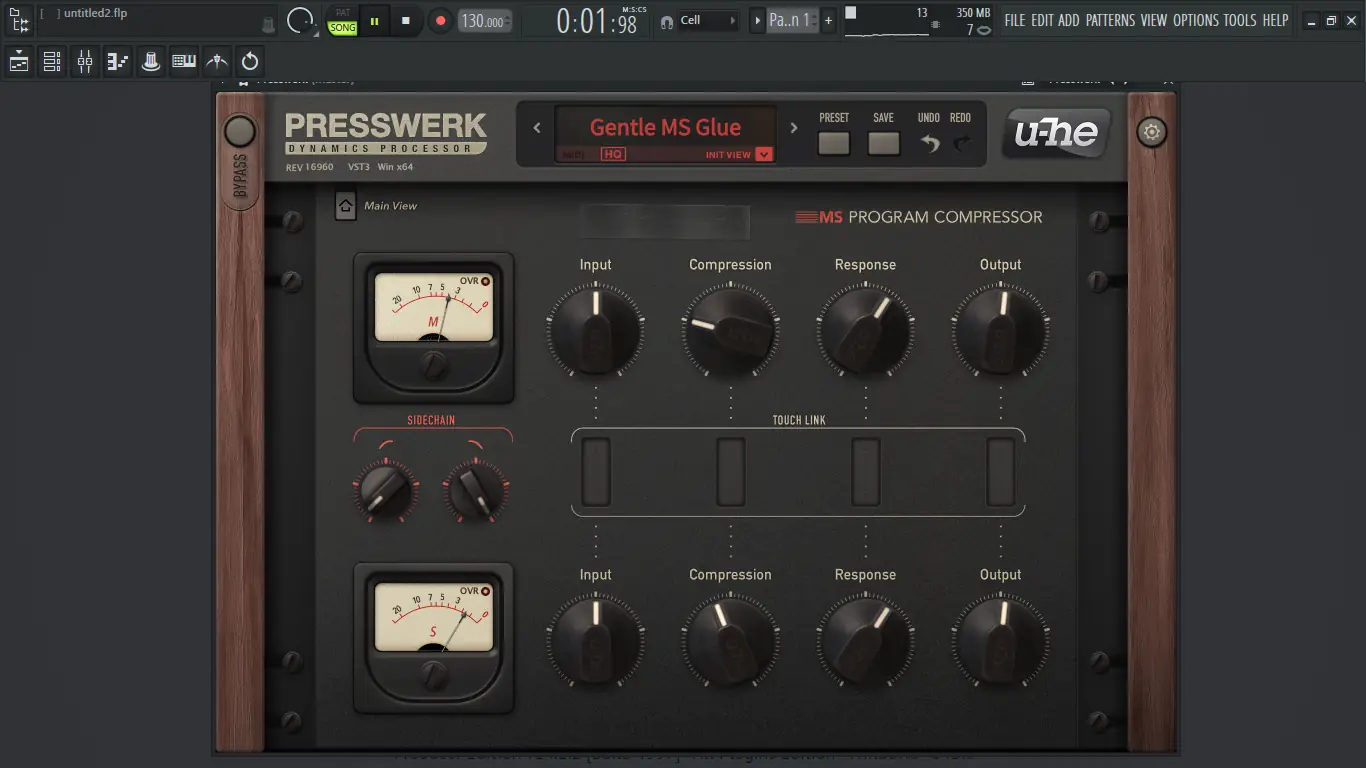Viewport: 1366px width, 768px height.
Task: Open the VIEW menu
Action: click(x=1154, y=20)
